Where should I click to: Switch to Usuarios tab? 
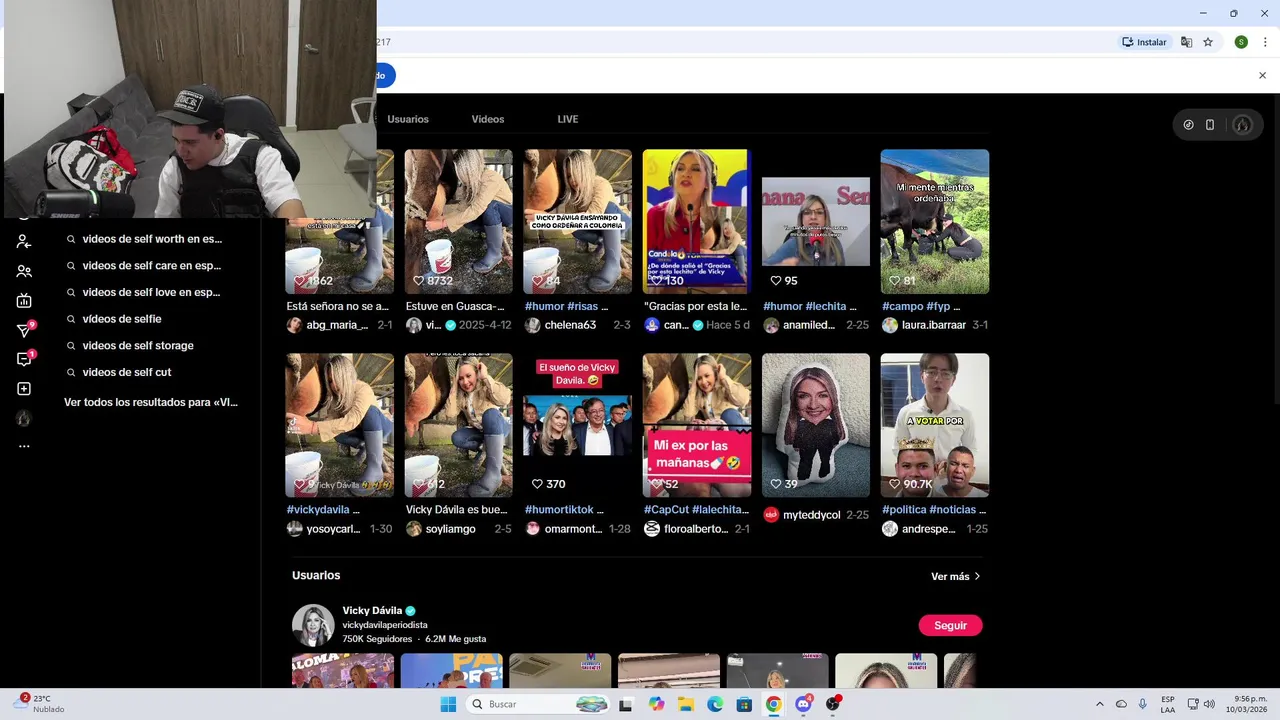(x=408, y=119)
